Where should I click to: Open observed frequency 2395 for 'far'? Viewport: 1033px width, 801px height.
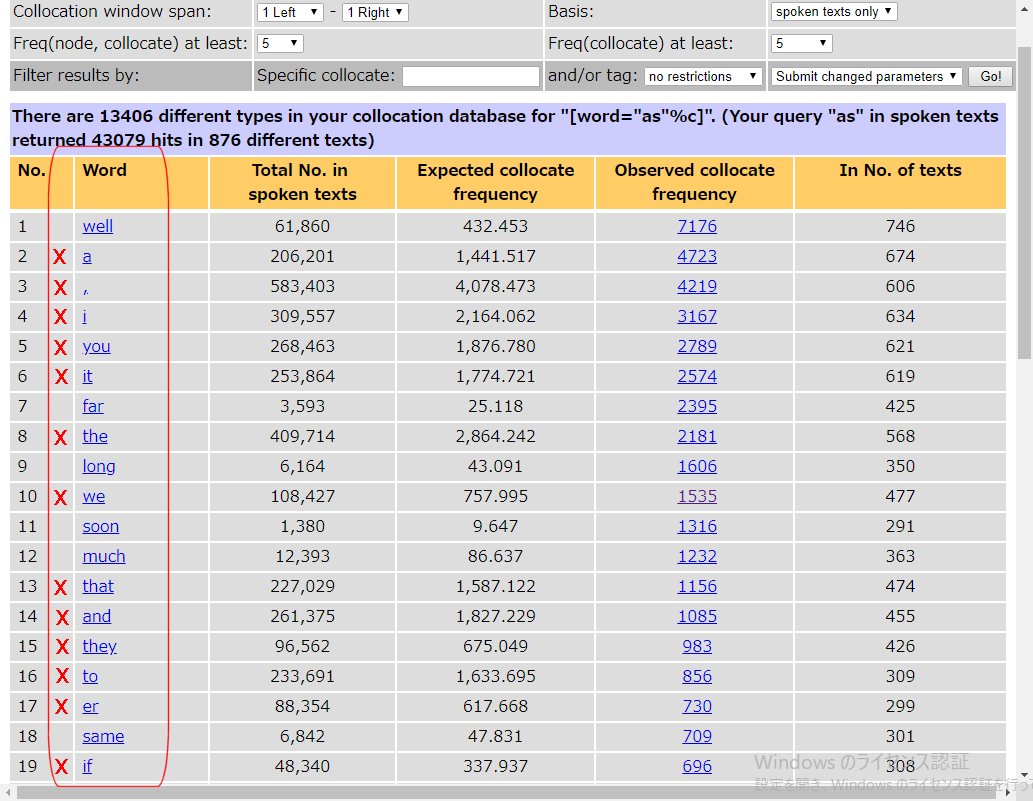(696, 406)
